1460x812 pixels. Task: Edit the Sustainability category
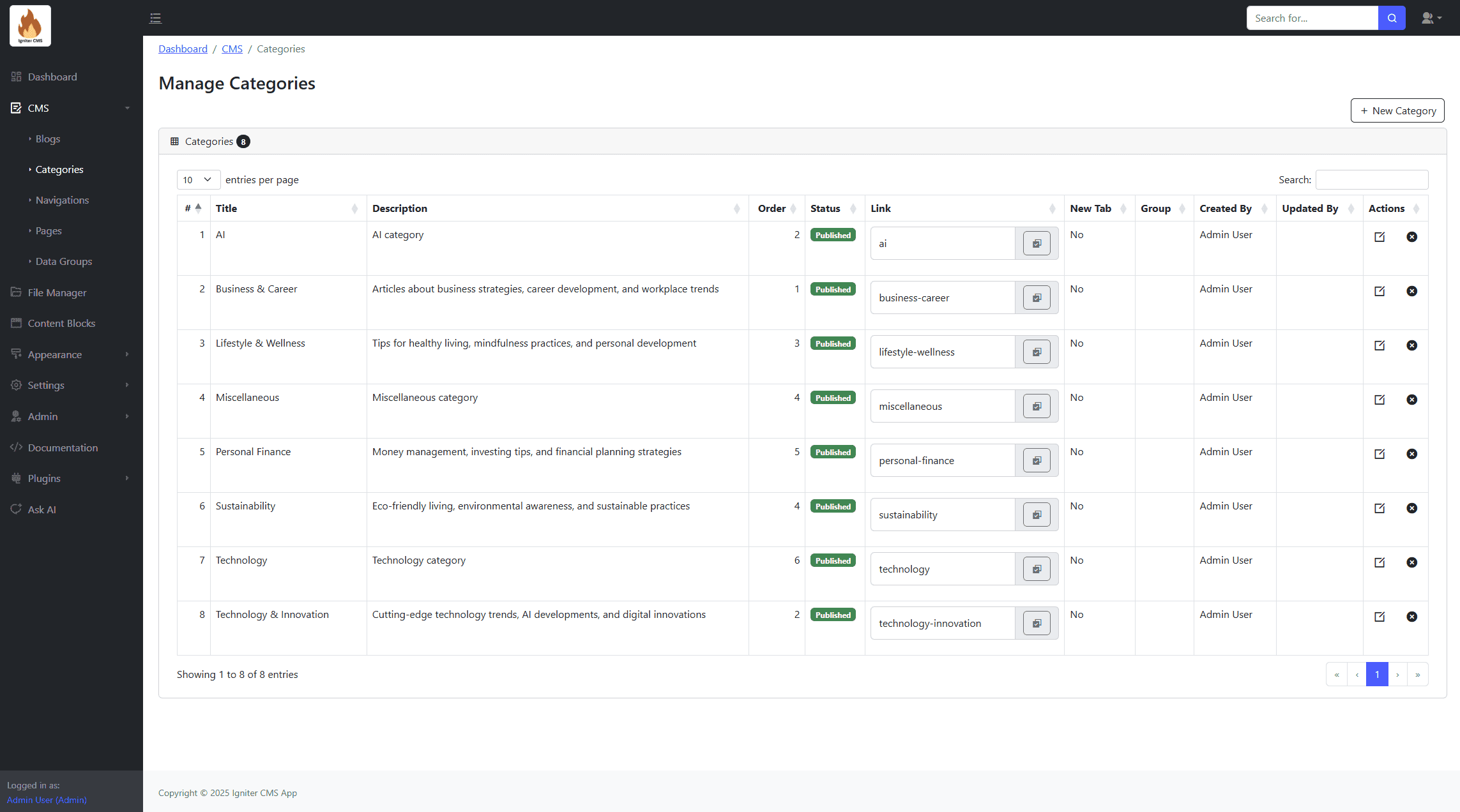point(1380,508)
